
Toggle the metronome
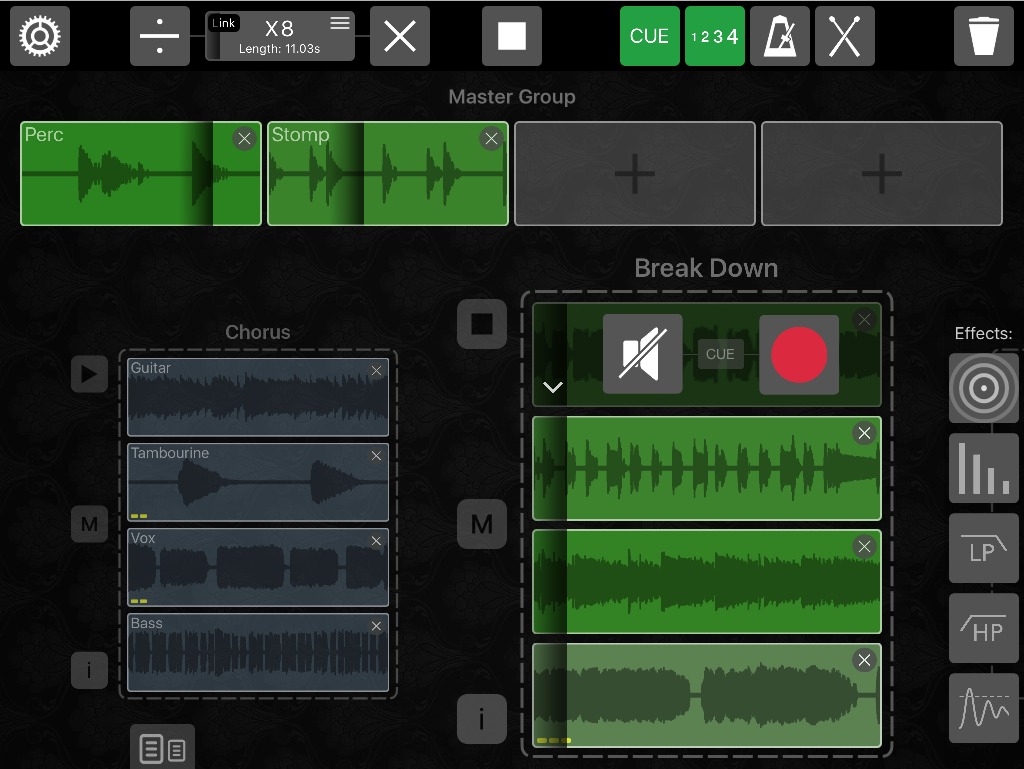coord(780,36)
